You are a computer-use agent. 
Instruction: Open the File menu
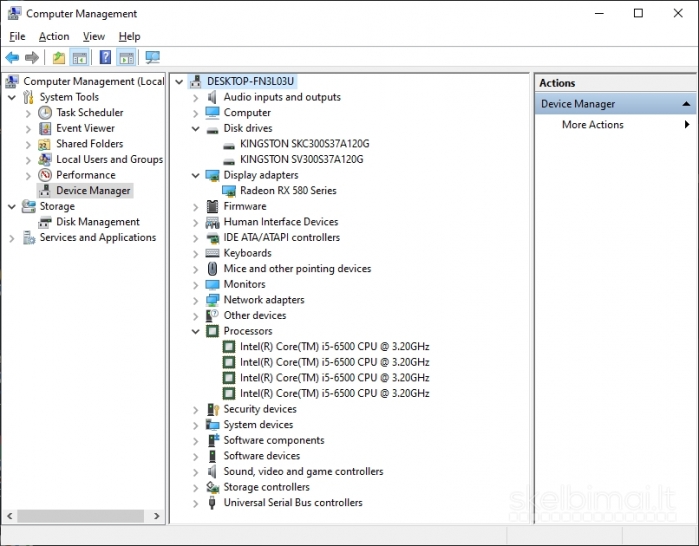17,37
